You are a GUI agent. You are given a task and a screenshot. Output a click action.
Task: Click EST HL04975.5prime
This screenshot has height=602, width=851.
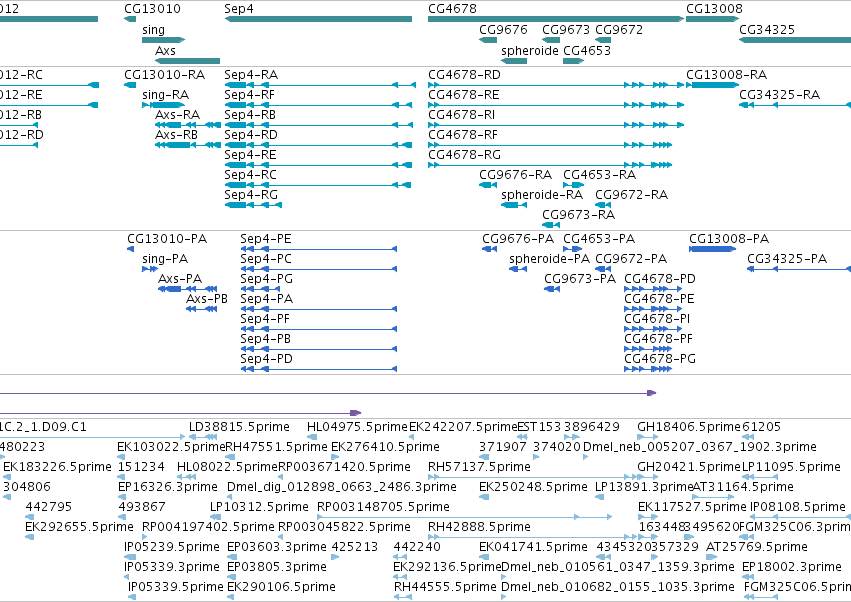coord(312,438)
